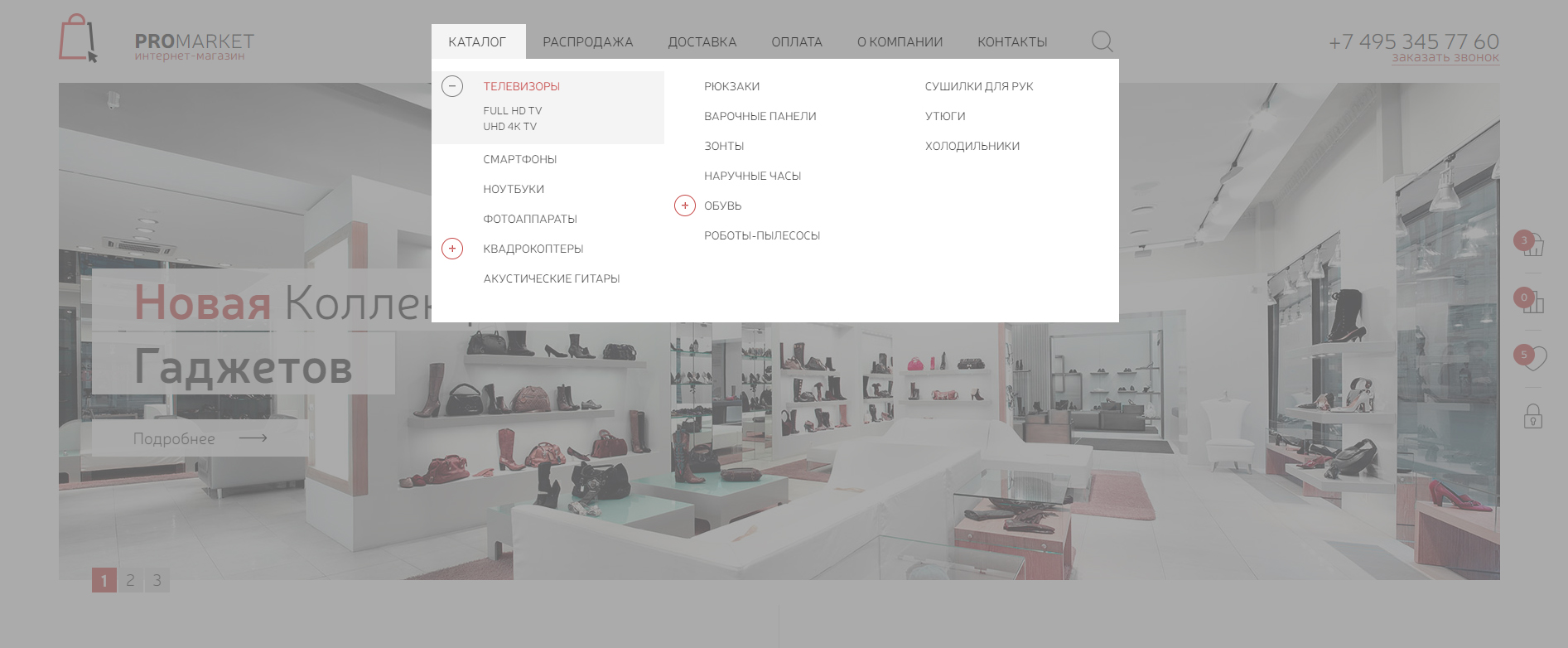The height and width of the screenshot is (648, 1568).
Task: Select the UHD 4K TV subcategory
Action: pyautogui.click(x=509, y=127)
